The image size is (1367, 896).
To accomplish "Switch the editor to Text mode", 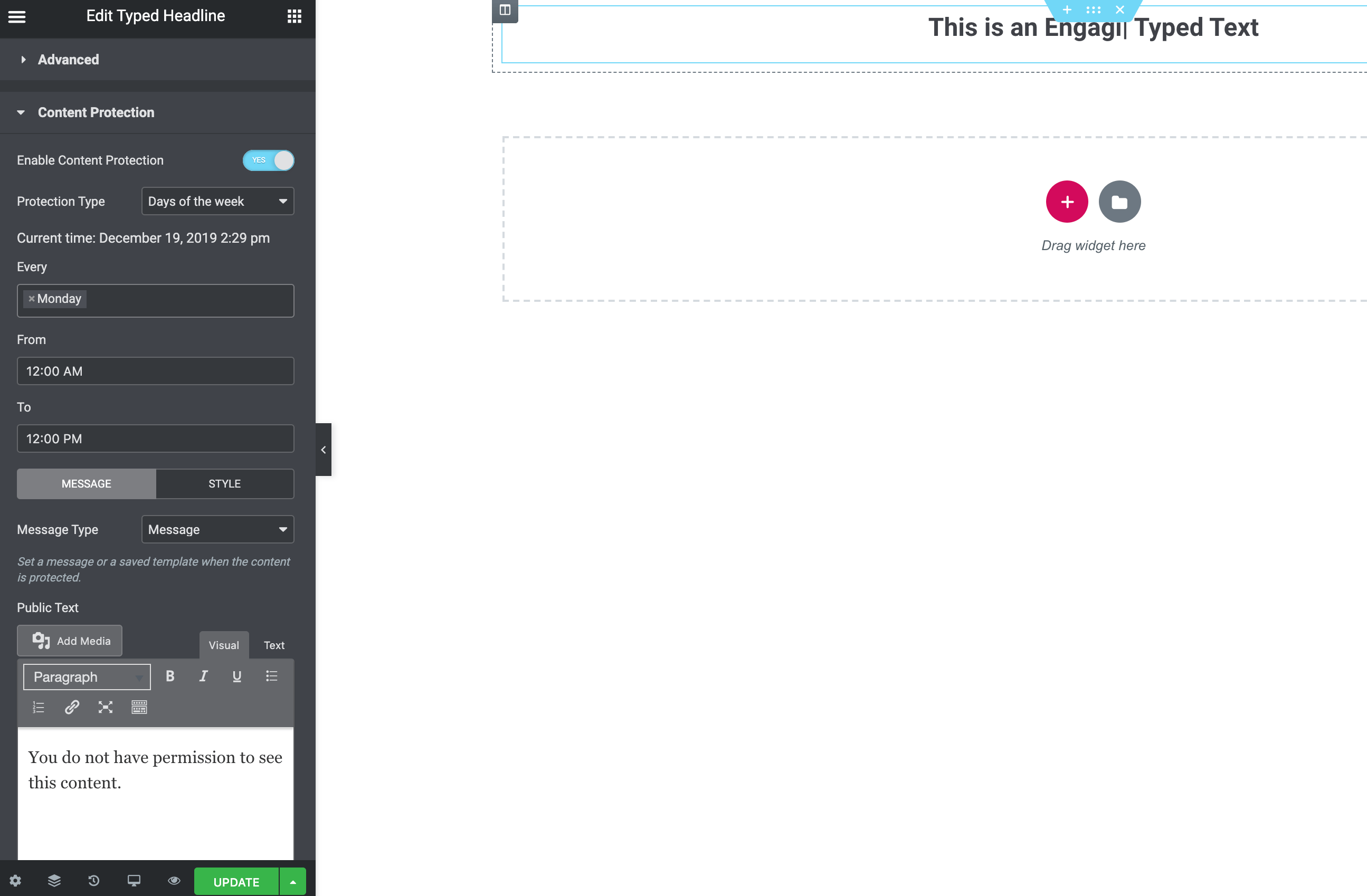I will click(273, 644).
